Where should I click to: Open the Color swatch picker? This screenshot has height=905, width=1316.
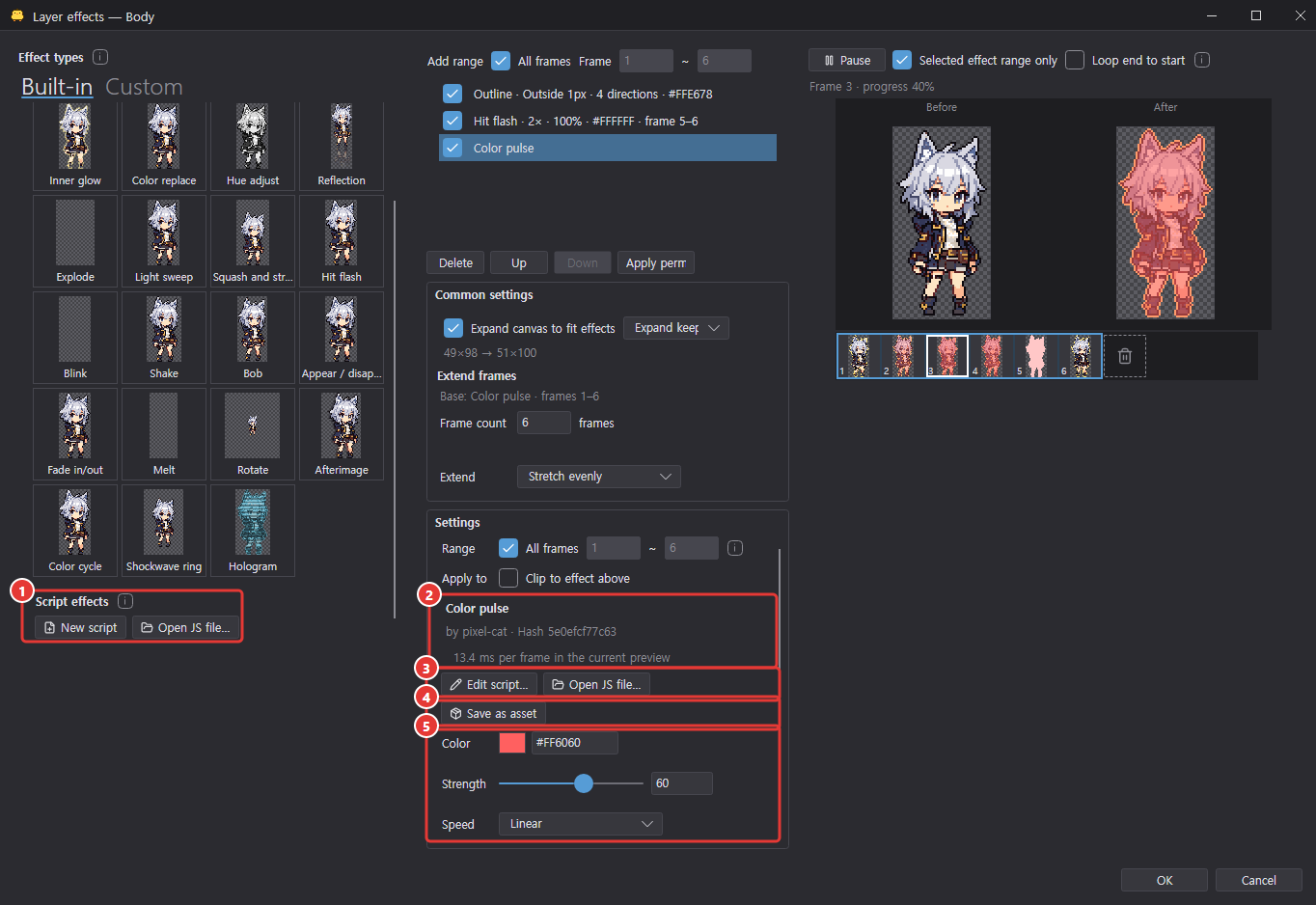click(512, 743)
